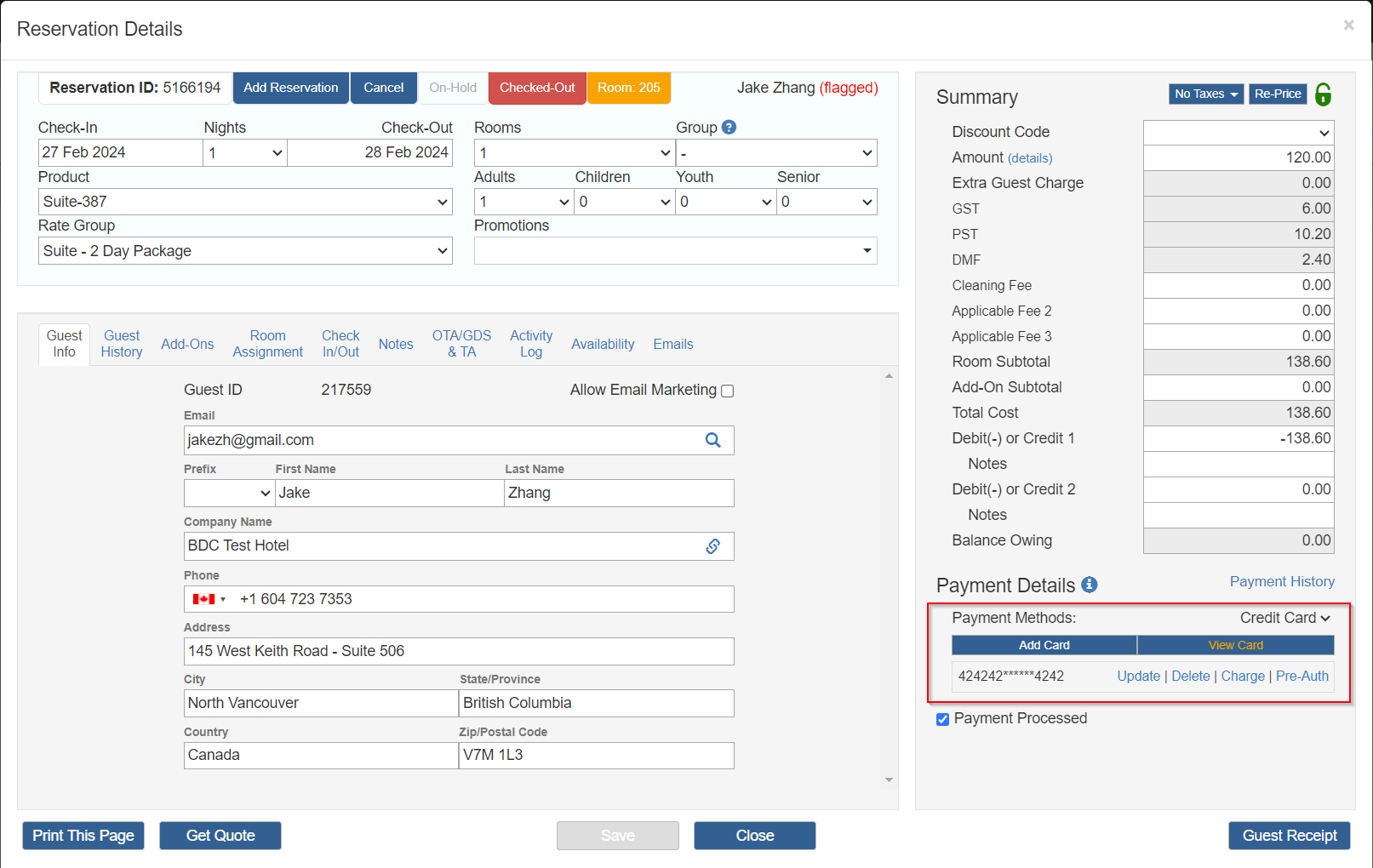Expand the No Taxes dropdown button
The height and width of the screenshot is (868, 1373).
[1206, 94]
